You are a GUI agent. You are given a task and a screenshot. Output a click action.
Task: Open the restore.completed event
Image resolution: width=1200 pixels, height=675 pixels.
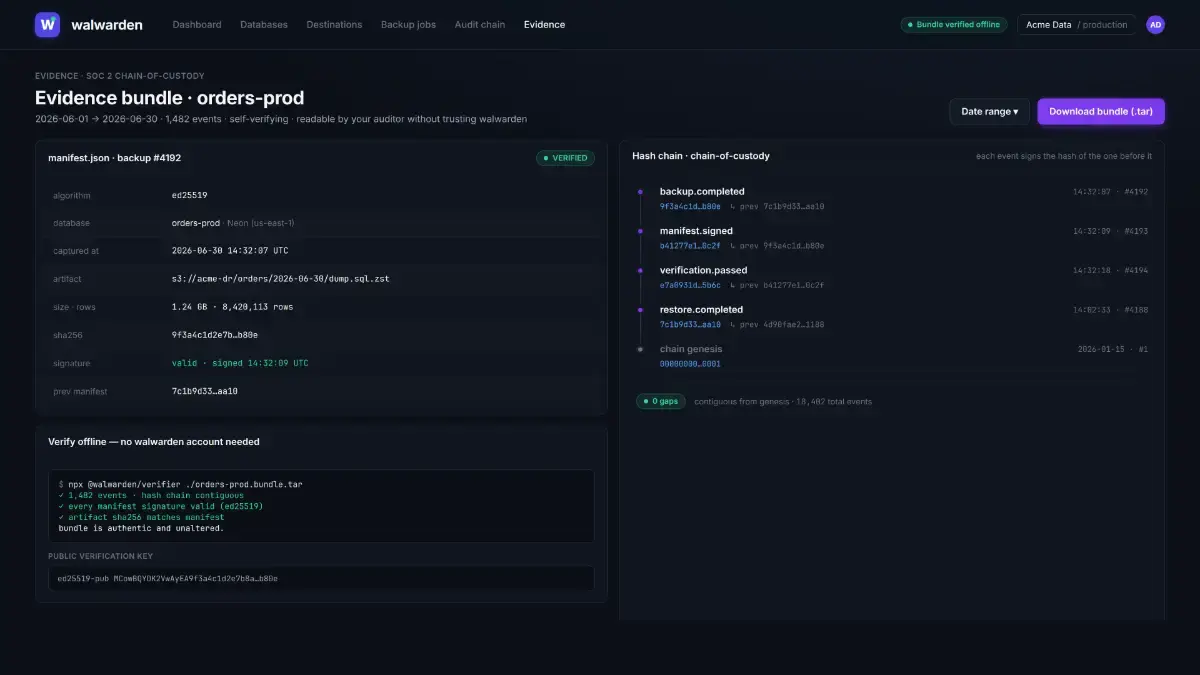(x=701, y=310)
